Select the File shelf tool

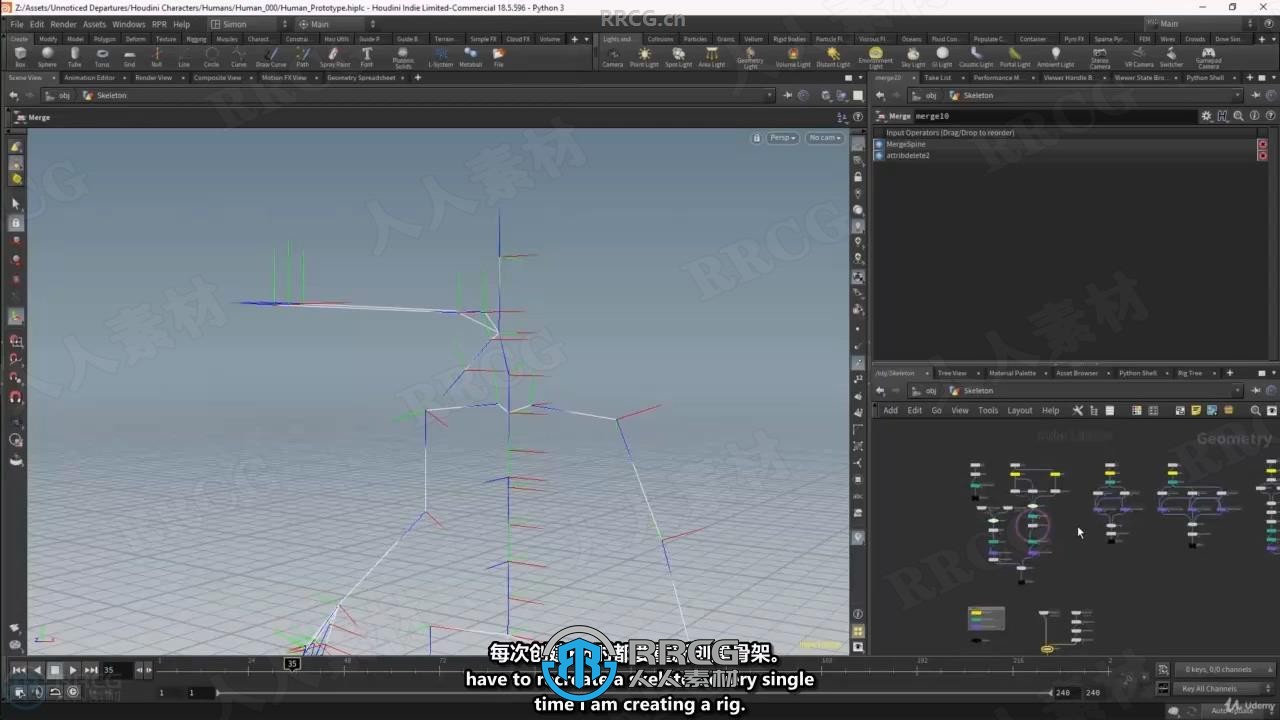point(498,57)
